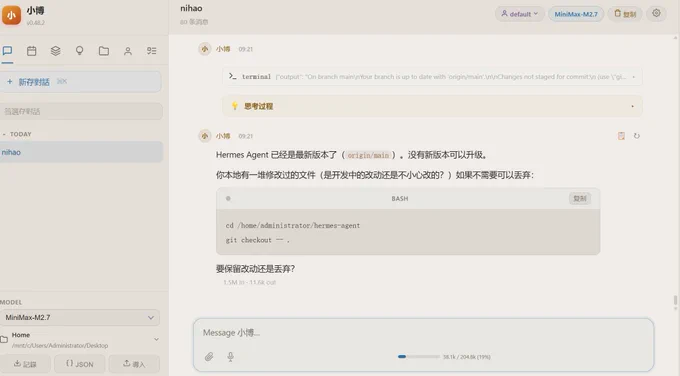Open the MiniMax-M2.7 model dropdown in sidebar
680x376 pixels.
[x=80, y=317]
